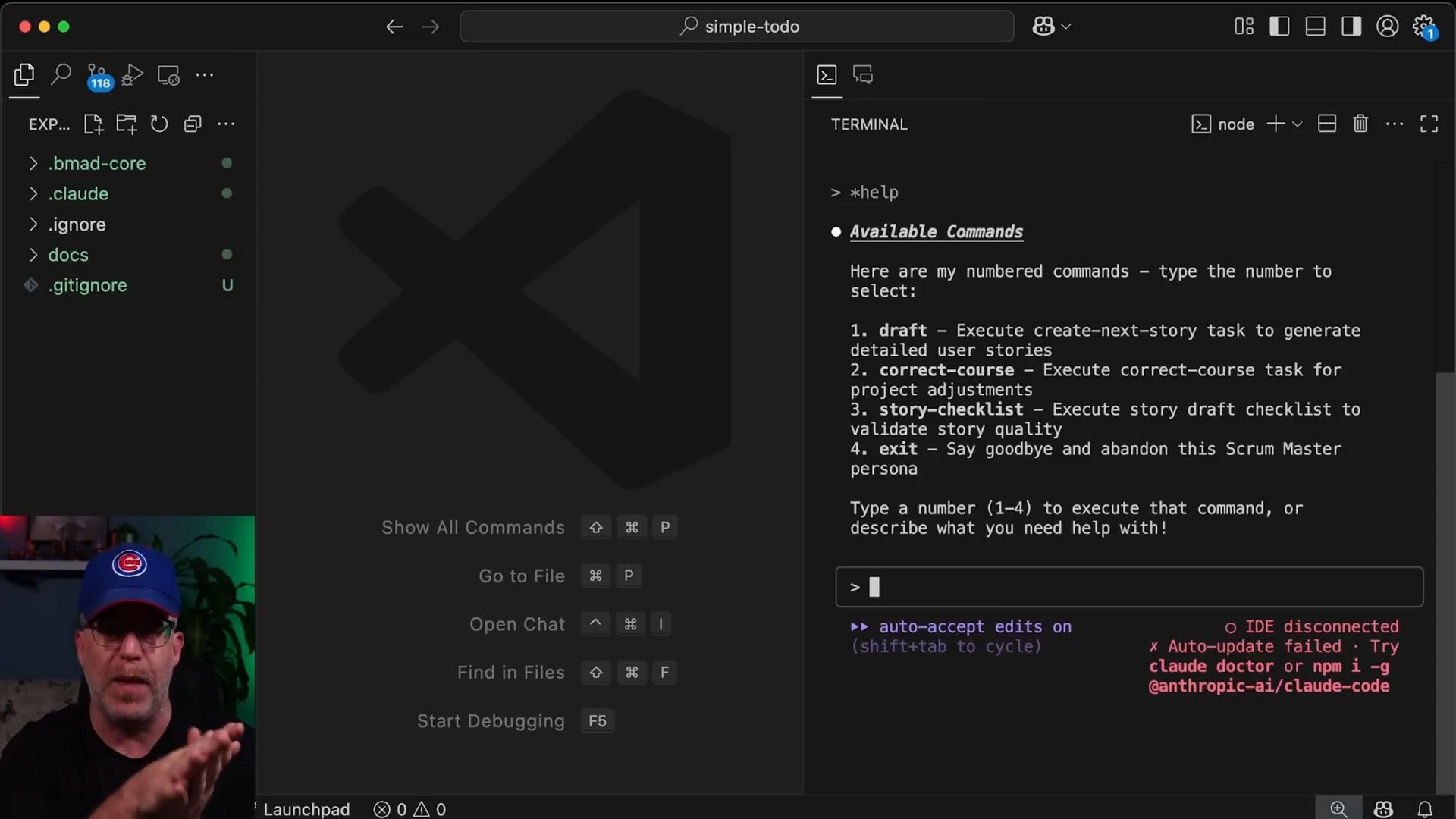
Task: Open new terminal launch profile dropdown
Action: pos(1298,124)
